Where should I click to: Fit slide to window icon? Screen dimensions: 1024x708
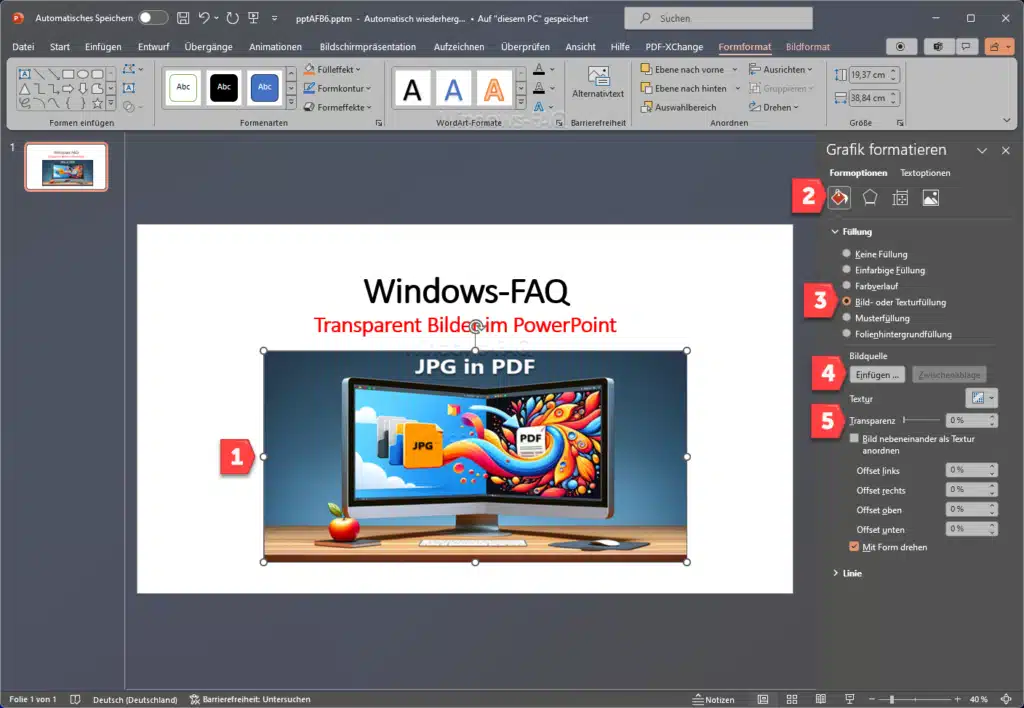pyautogui.click(x=1006, y=700)
